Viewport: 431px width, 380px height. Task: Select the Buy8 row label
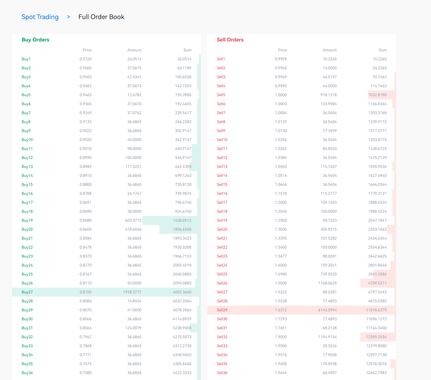pyautogui.click(x=26, y=122)
